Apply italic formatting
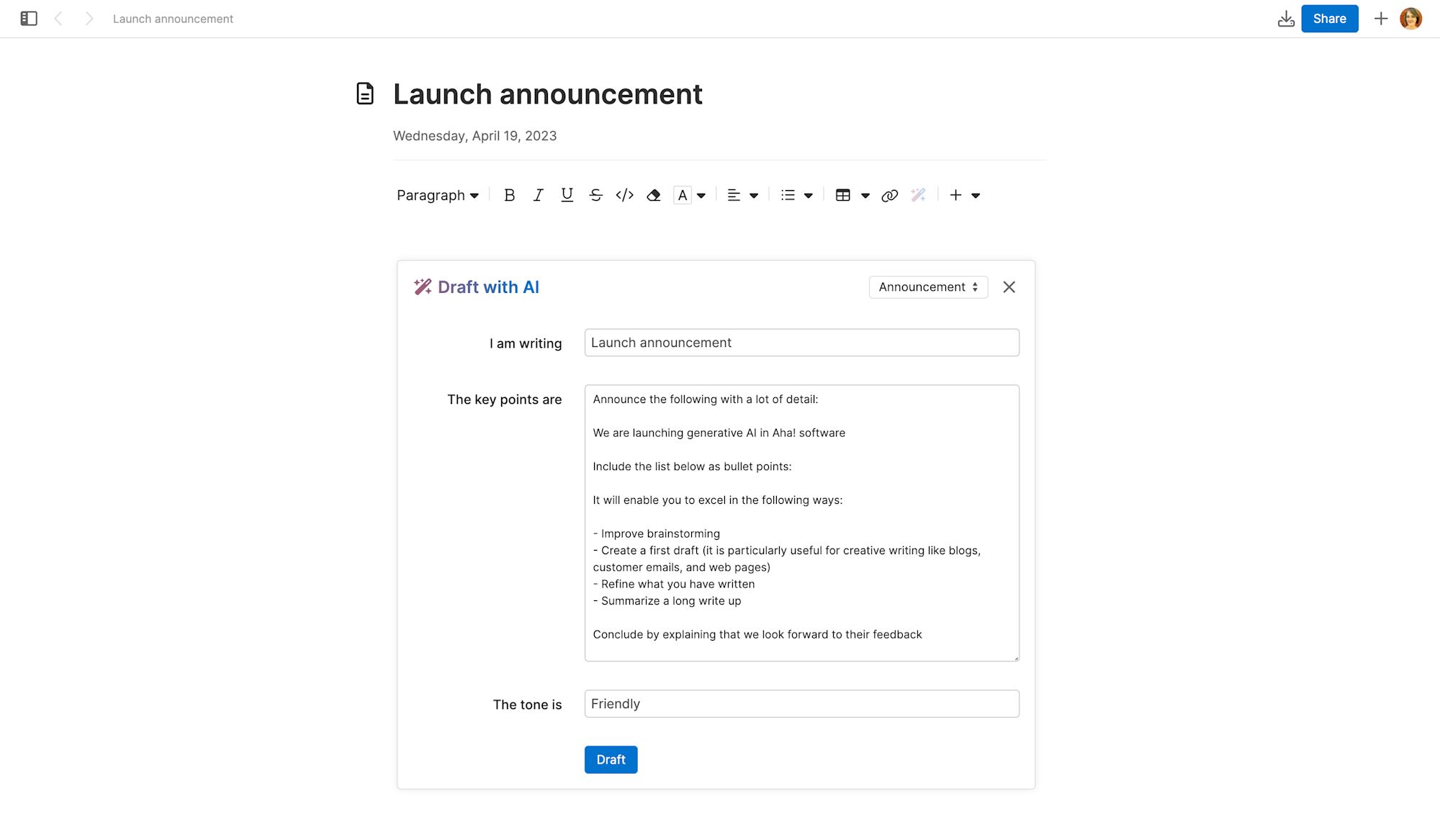 coord(538,195)
